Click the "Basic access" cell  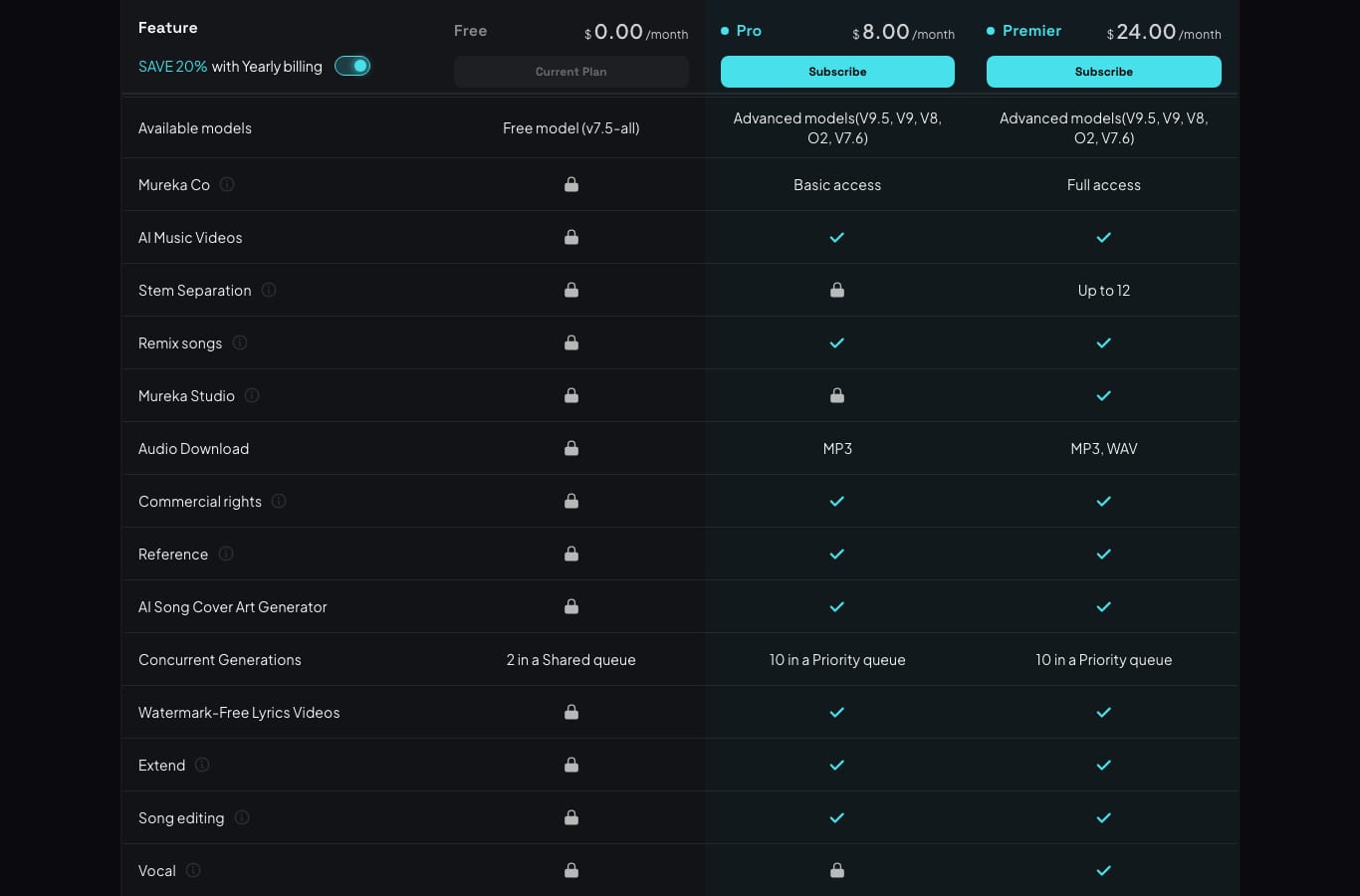pyautogui.click(x=837, y=184)
